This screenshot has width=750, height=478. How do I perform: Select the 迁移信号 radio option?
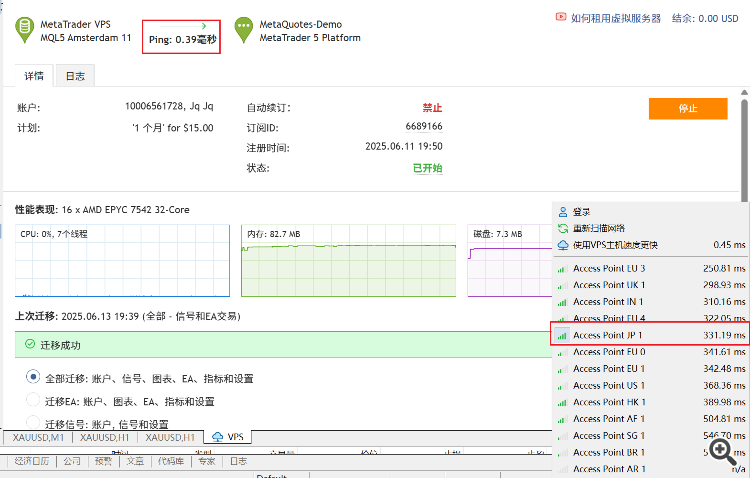coord(33,422)
